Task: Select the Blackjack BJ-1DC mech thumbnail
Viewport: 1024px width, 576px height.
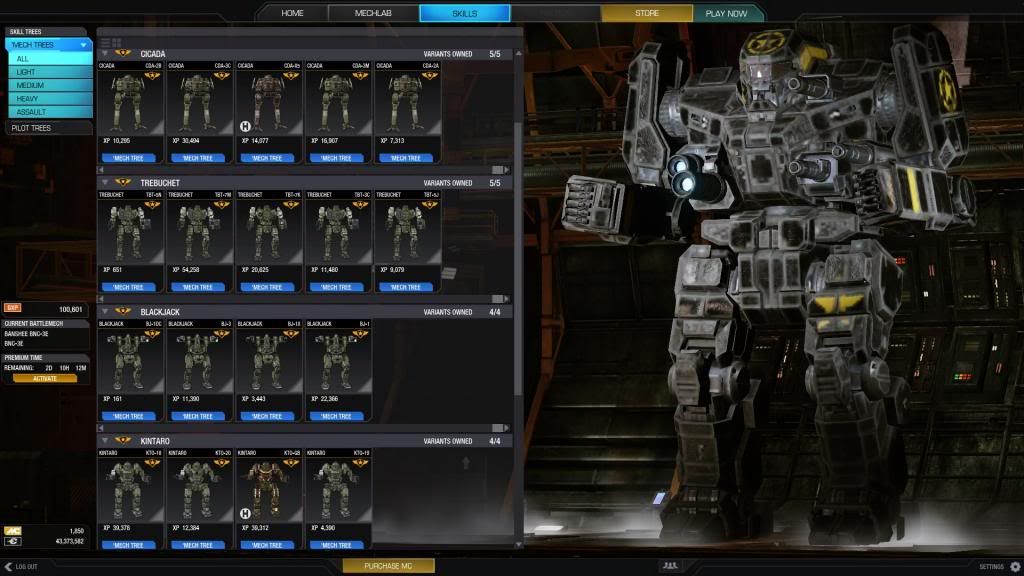Action: click(129, 360)
